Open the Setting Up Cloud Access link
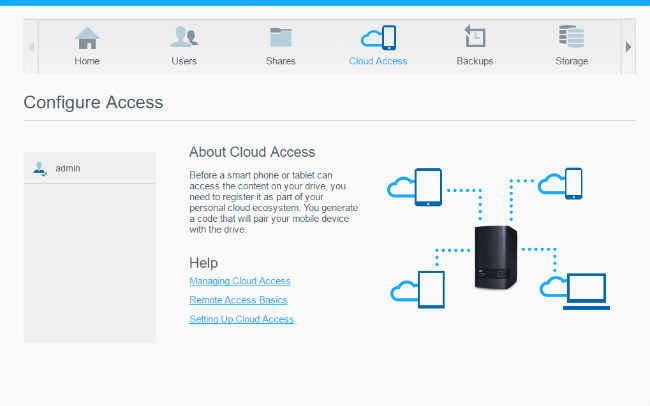 242,319
